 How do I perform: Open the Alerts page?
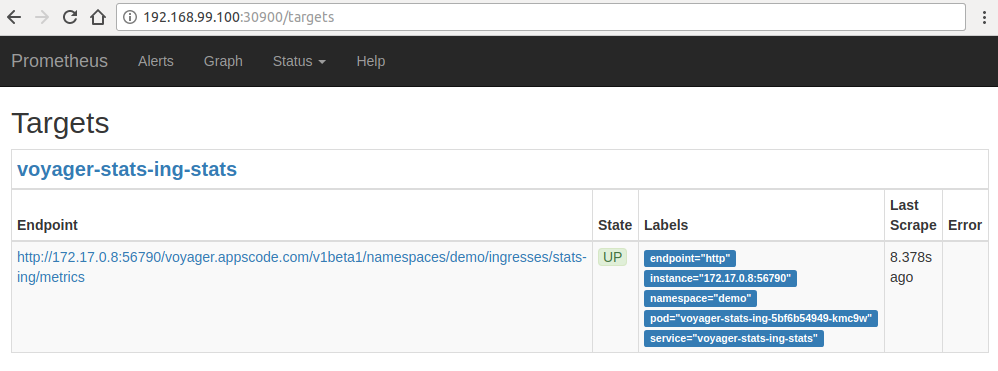pos(156,61)
